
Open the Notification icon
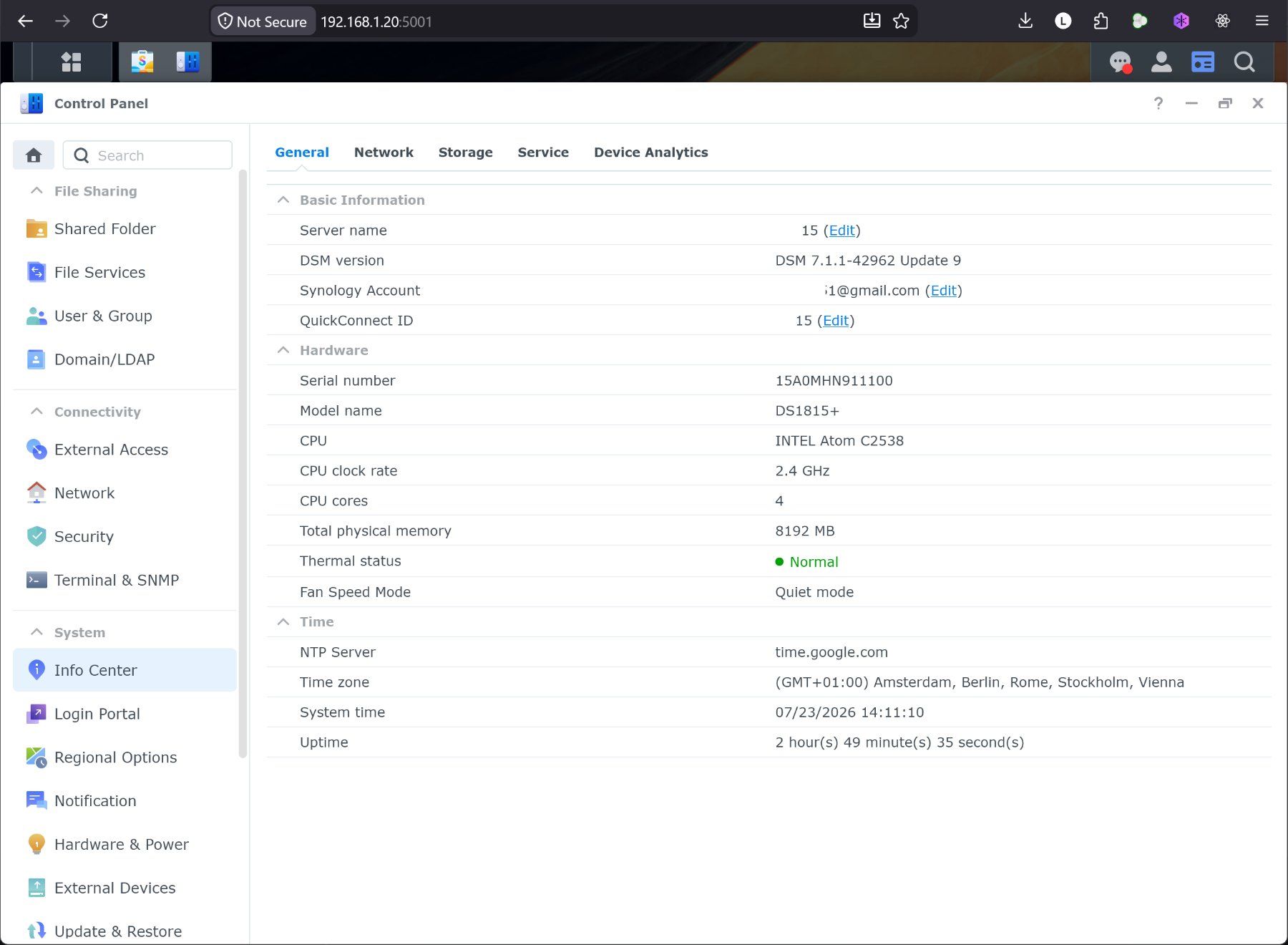pyautogui.click(x=36, y=800)
